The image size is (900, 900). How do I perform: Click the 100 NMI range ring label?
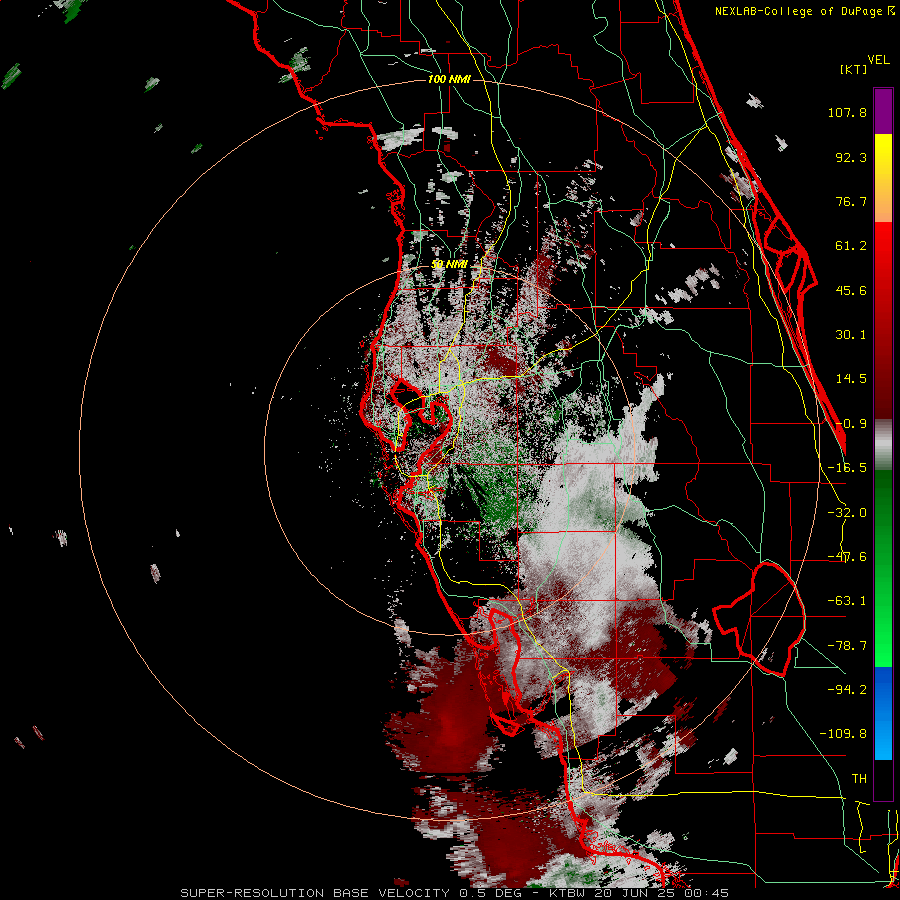(449, 79)
